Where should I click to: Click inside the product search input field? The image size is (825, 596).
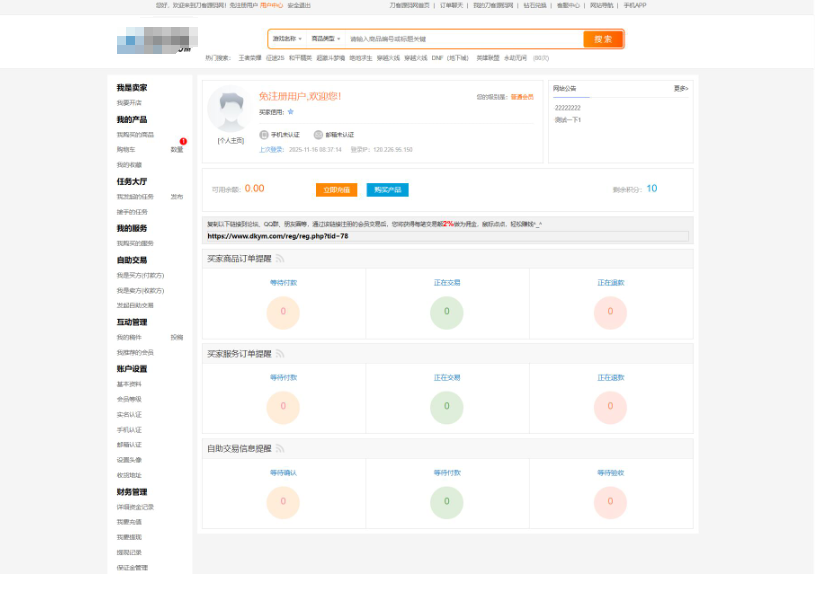point(450,38)
